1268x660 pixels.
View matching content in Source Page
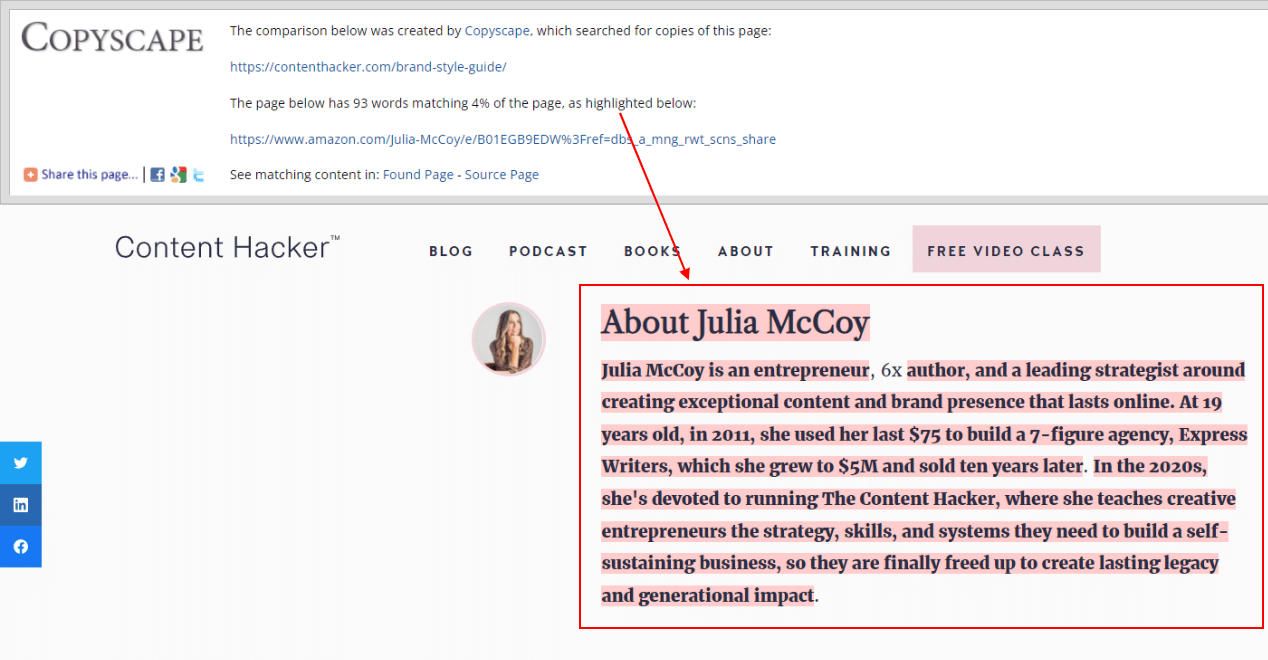502,175
